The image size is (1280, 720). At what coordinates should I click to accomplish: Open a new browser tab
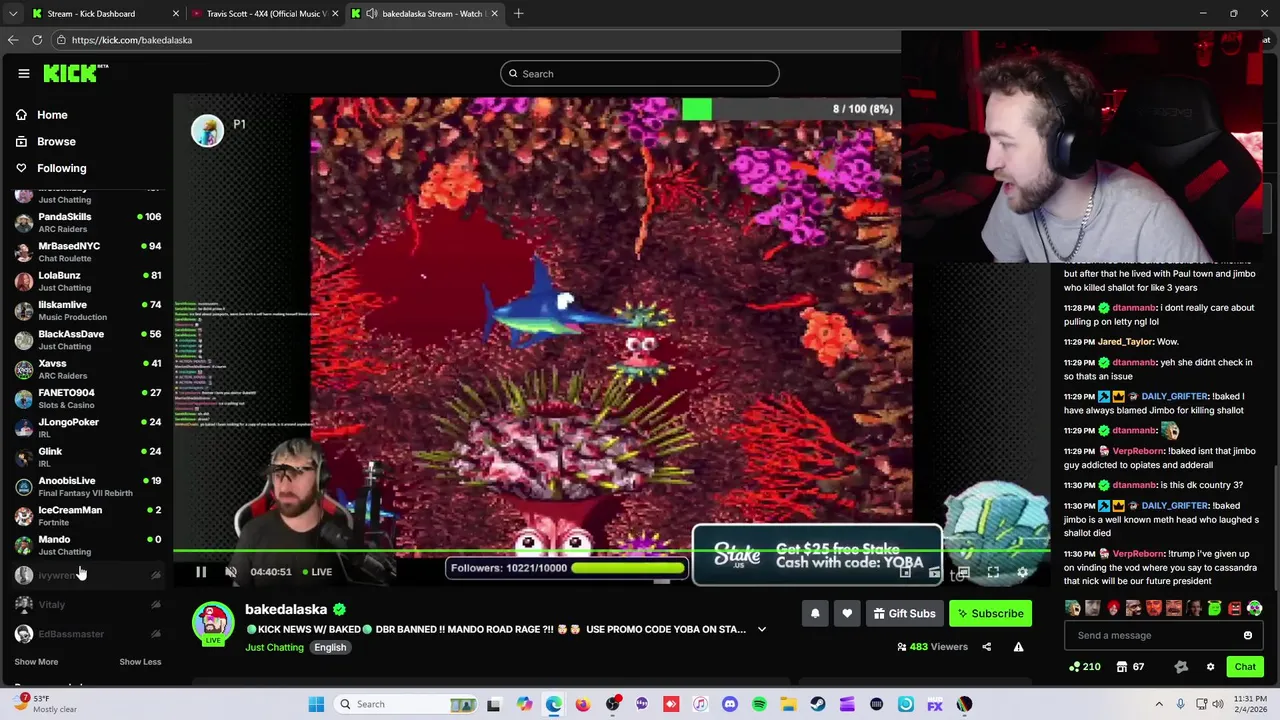tap(518, 13)
